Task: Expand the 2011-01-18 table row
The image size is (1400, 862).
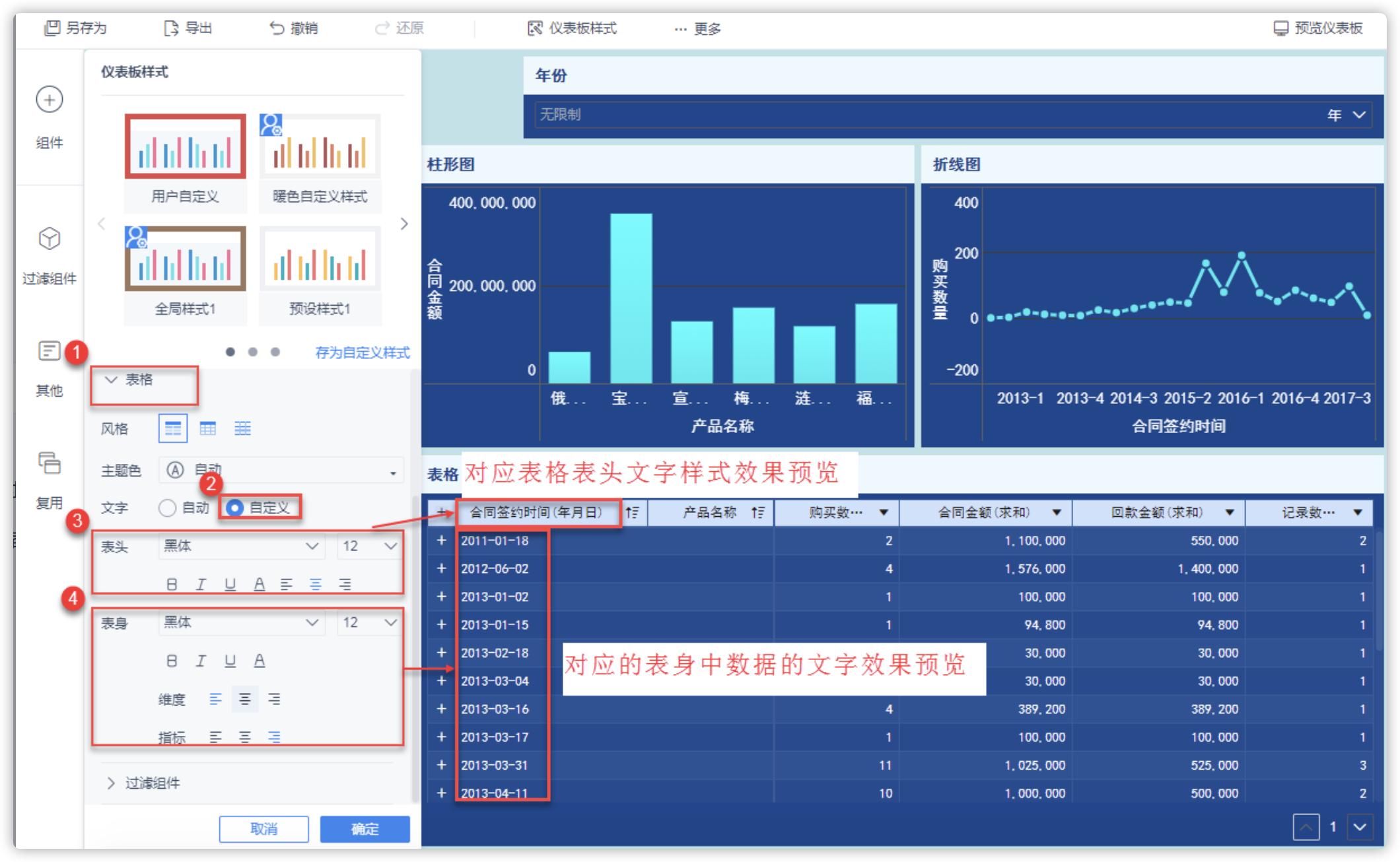Action: click(441, 541)
